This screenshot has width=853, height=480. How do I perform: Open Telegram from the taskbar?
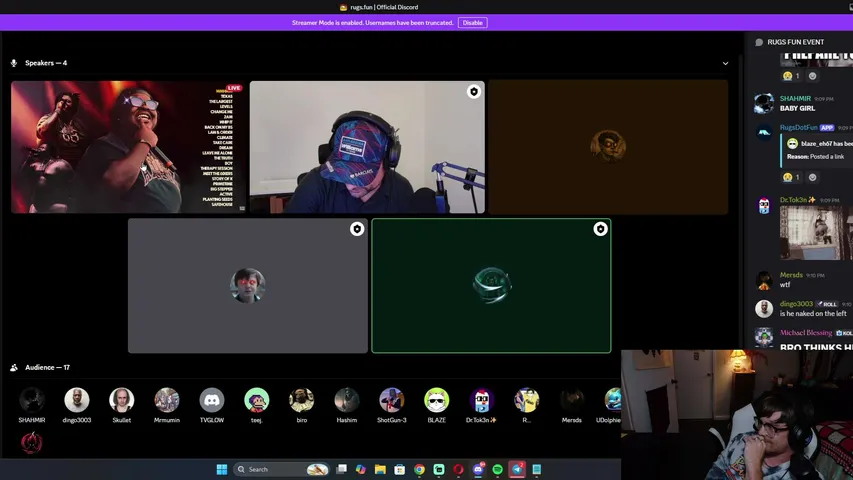[x=517, y=469]
